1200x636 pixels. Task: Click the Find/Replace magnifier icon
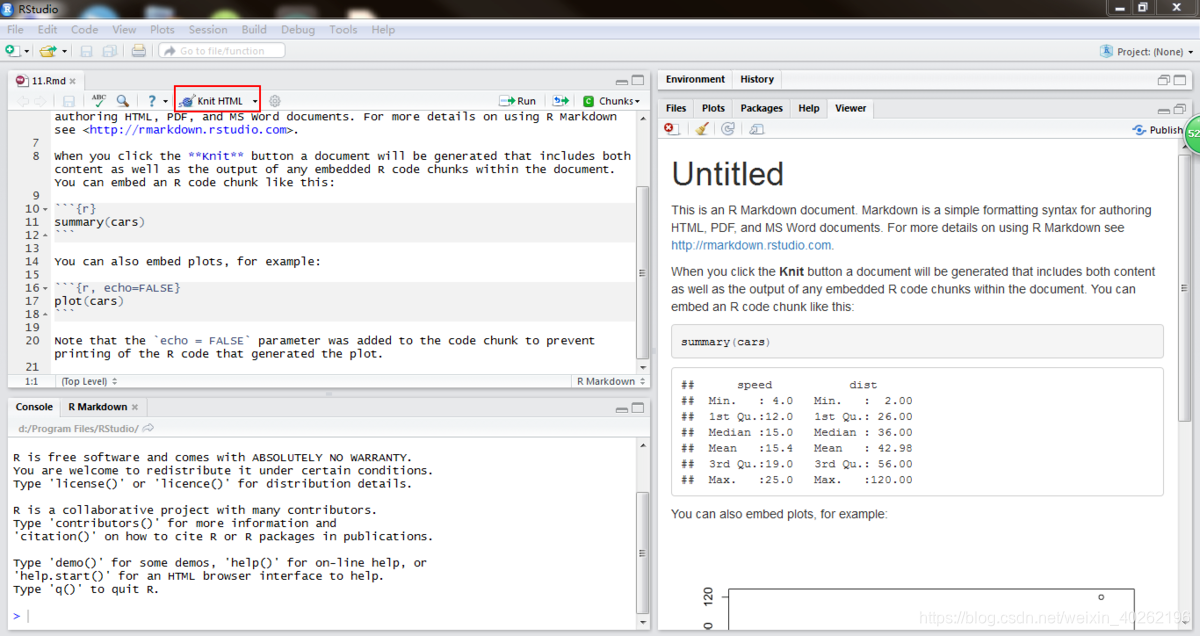(122, 101)
